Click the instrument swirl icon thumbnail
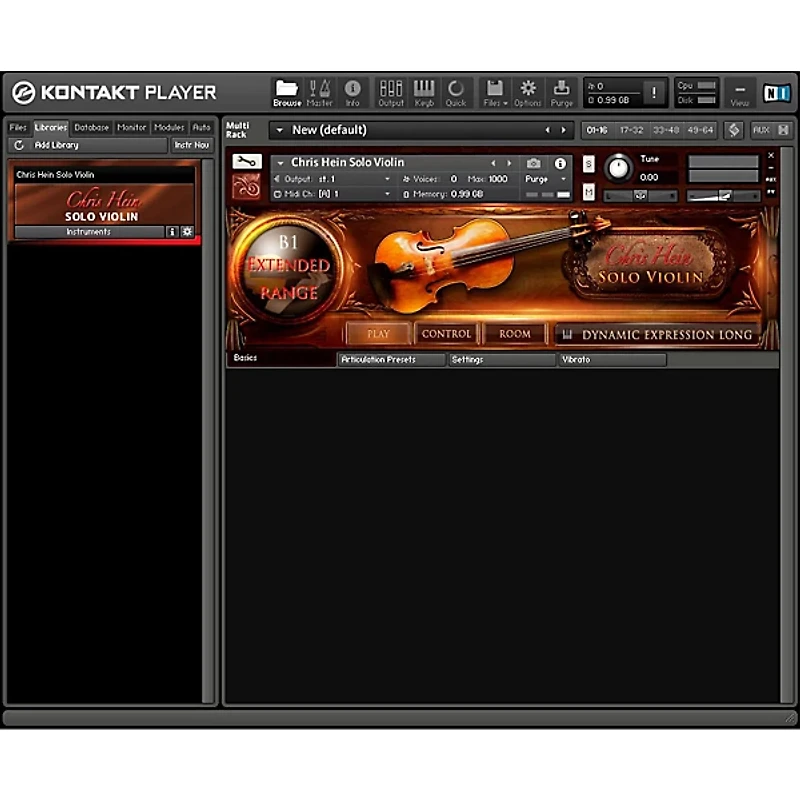800x800 pixels. pyautogui.click(x=246, y=186)
